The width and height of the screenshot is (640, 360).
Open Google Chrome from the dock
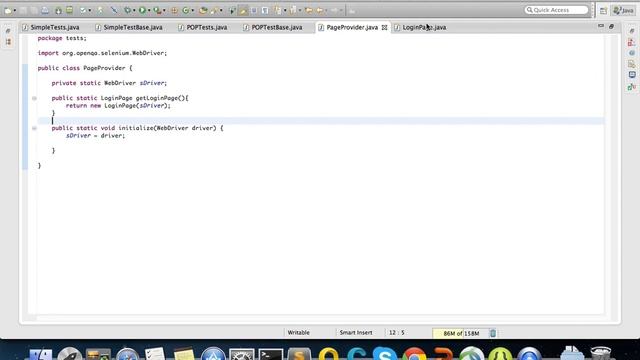[414, 354]
